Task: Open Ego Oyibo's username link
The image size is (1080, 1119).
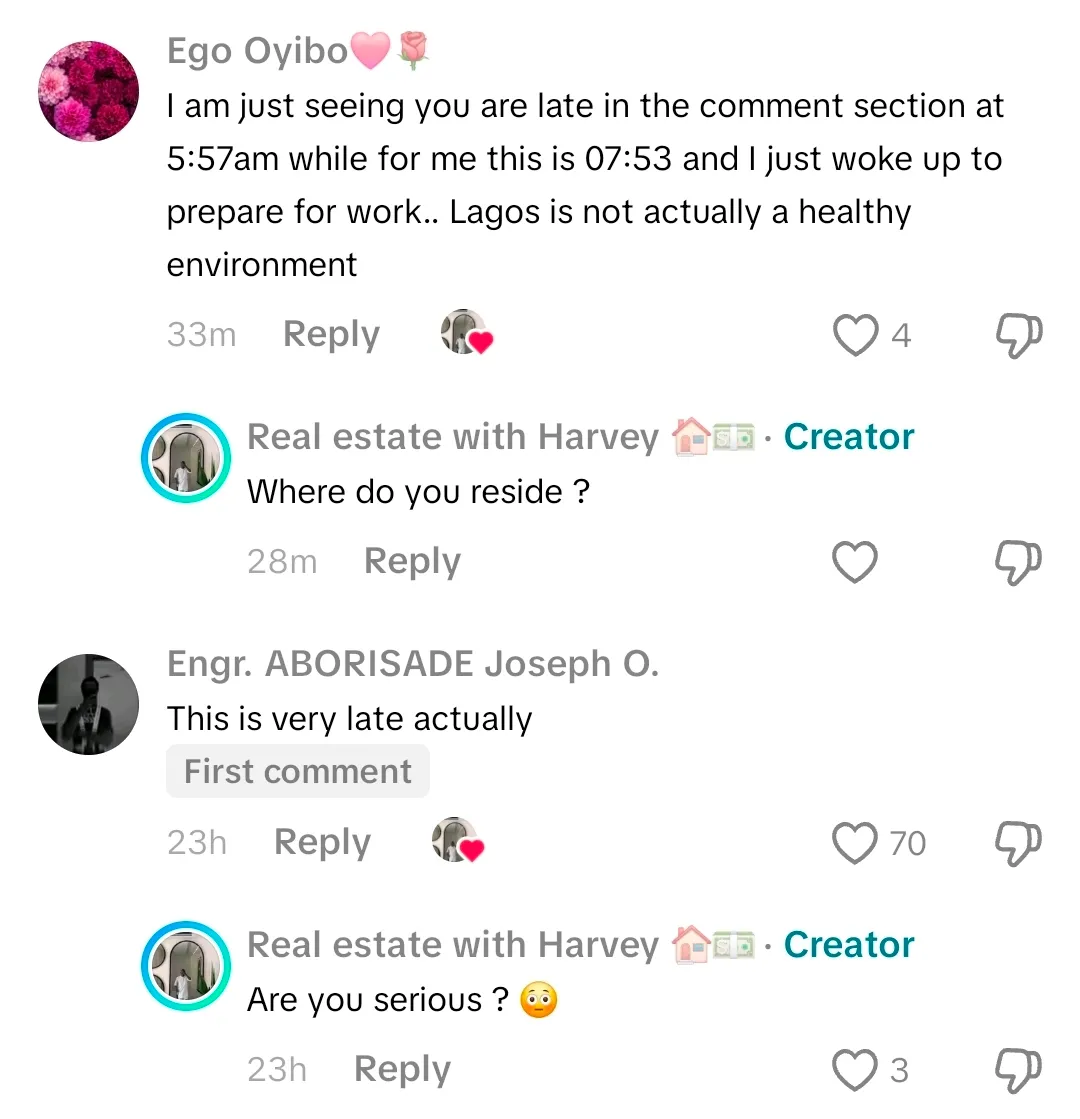Action: pos(257,51)
